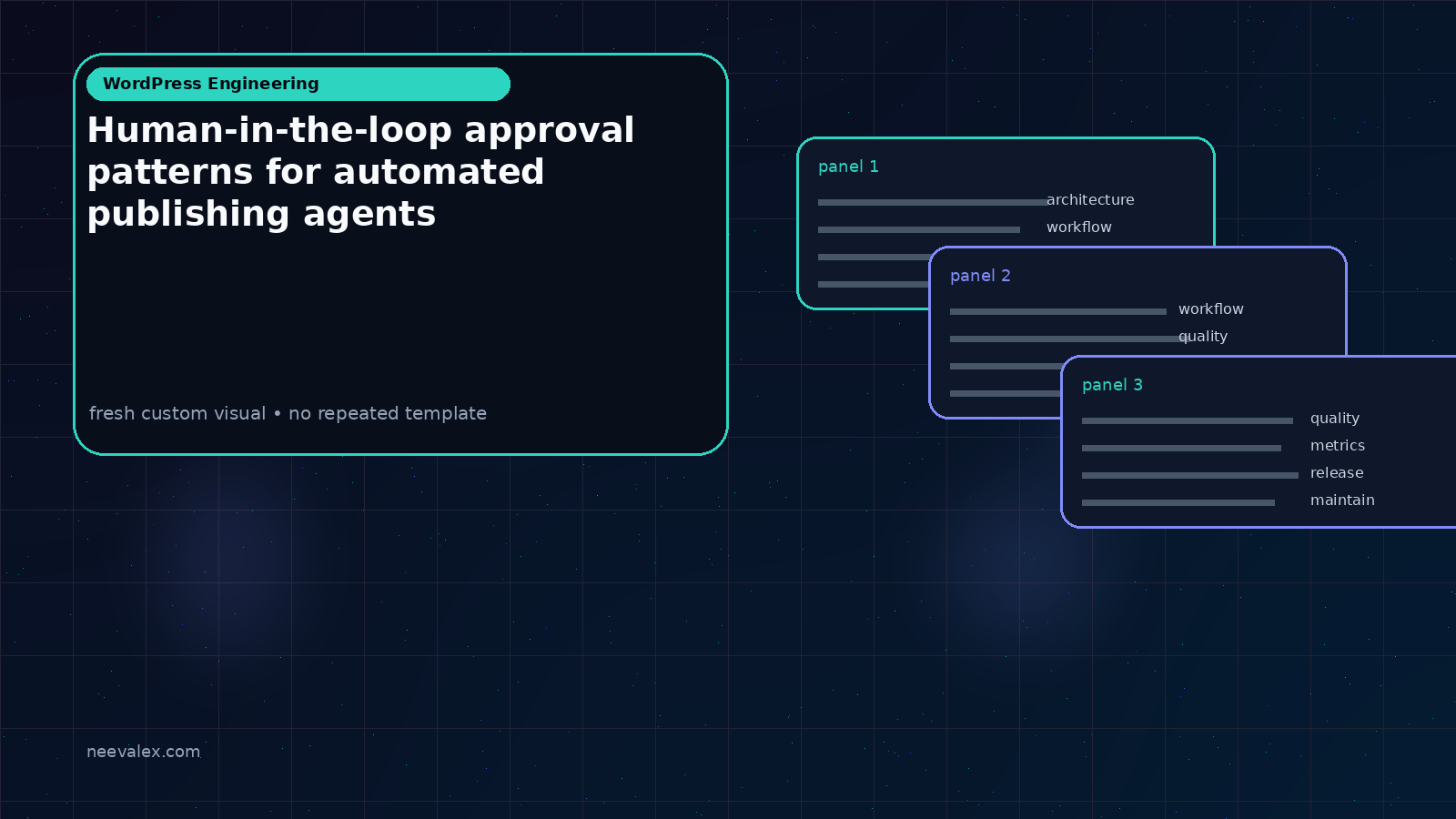Click metrics in panel 3

[x=1338, y=445]
